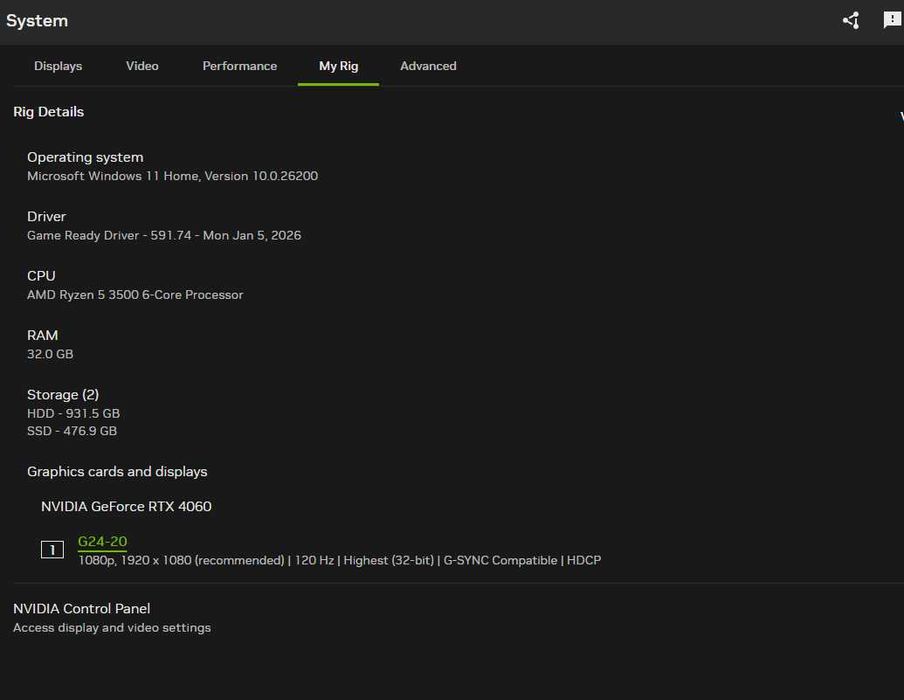904x700 pixels.
Task: Select NVIDIA GeForce RTX 4060 text
Action: tap(126, 506)
